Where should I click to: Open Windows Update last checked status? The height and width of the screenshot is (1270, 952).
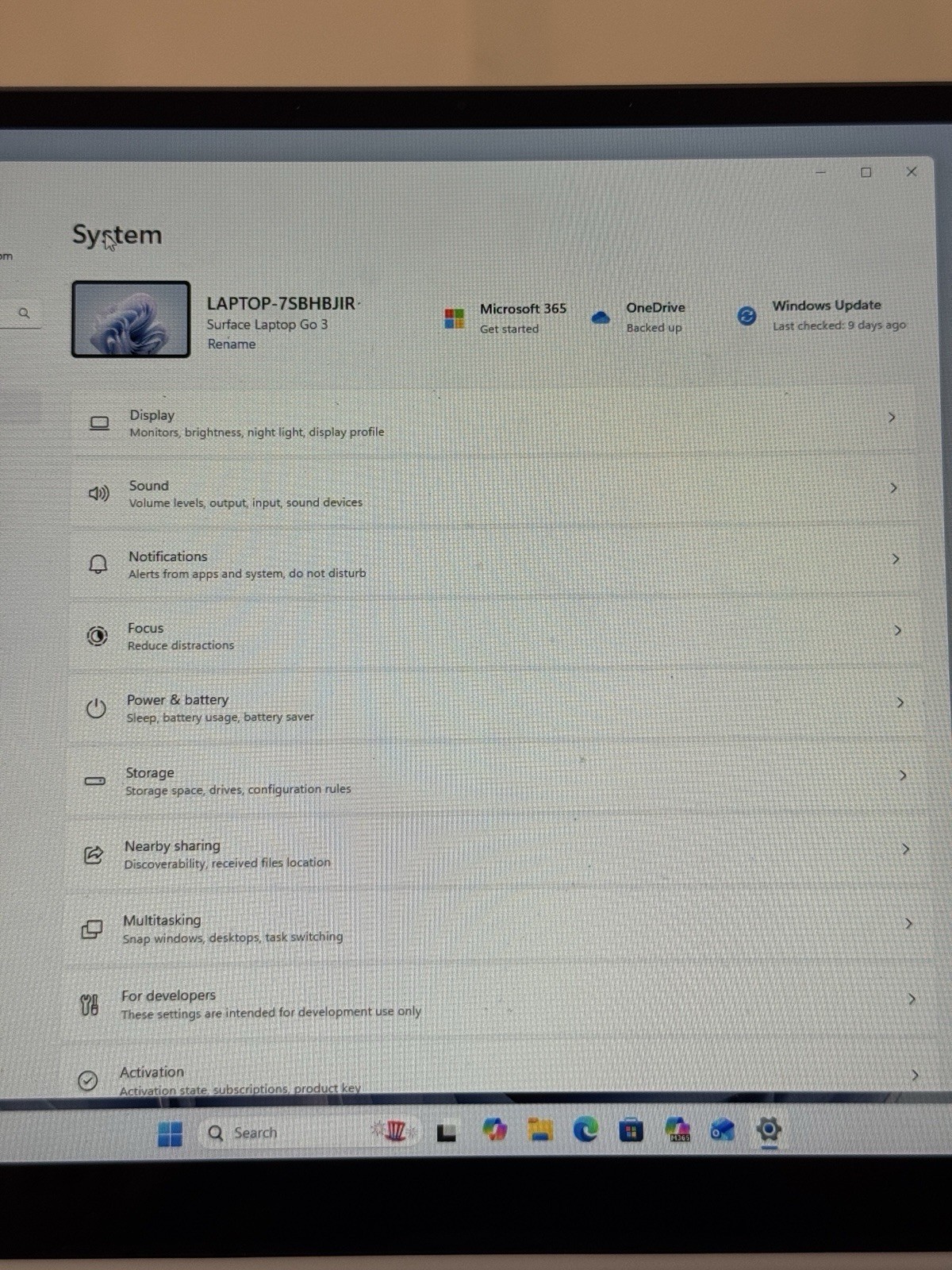tap(839, 325)
